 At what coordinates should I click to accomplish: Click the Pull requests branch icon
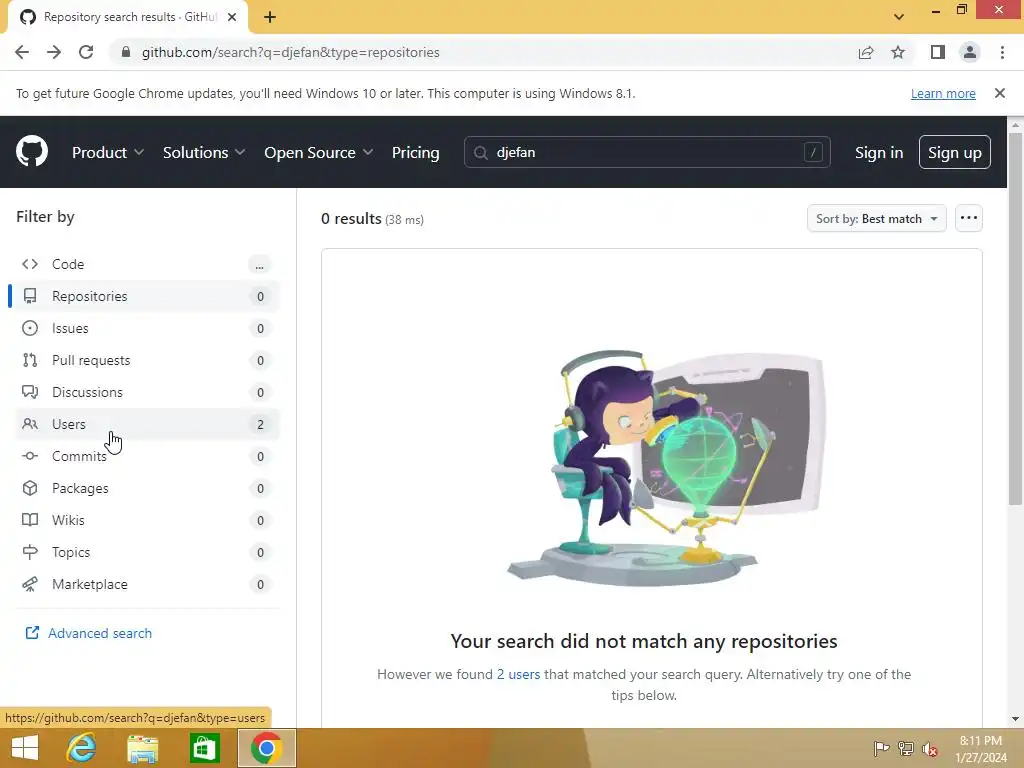tap(30, 360)
